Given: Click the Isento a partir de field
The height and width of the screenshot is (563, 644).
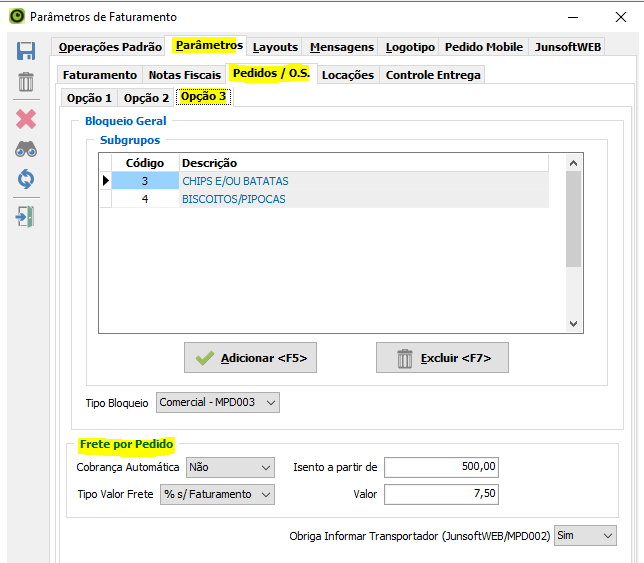Looking at the screenshot, I should coord(440,467).
